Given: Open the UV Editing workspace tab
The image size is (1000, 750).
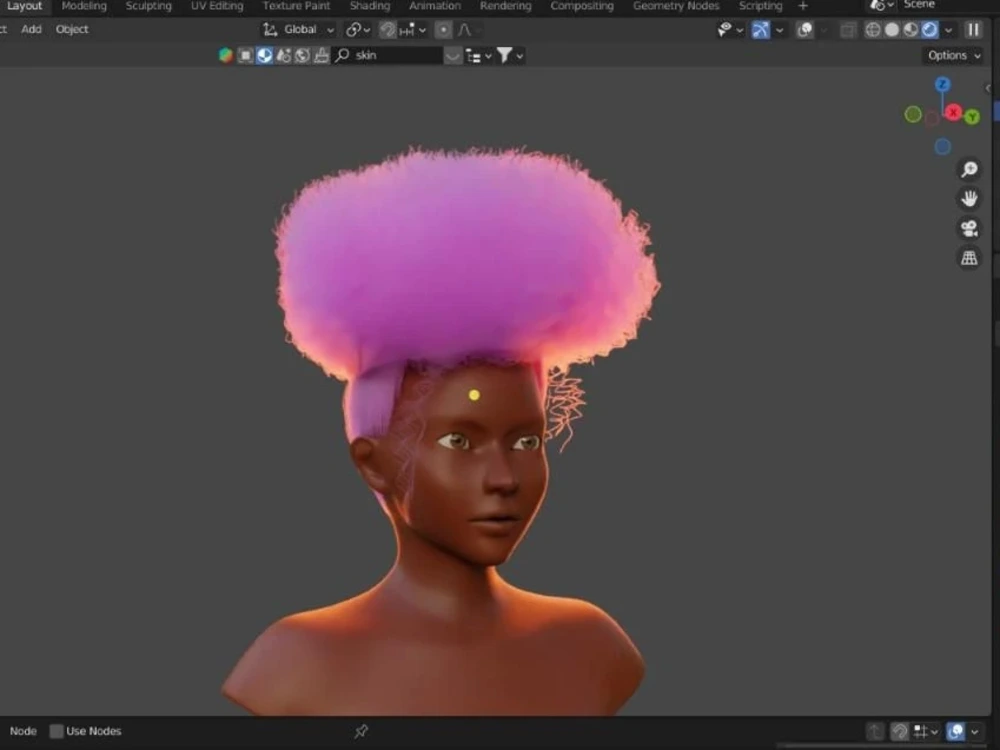Looking at the screenshot, I should click(x=217, y=6).
